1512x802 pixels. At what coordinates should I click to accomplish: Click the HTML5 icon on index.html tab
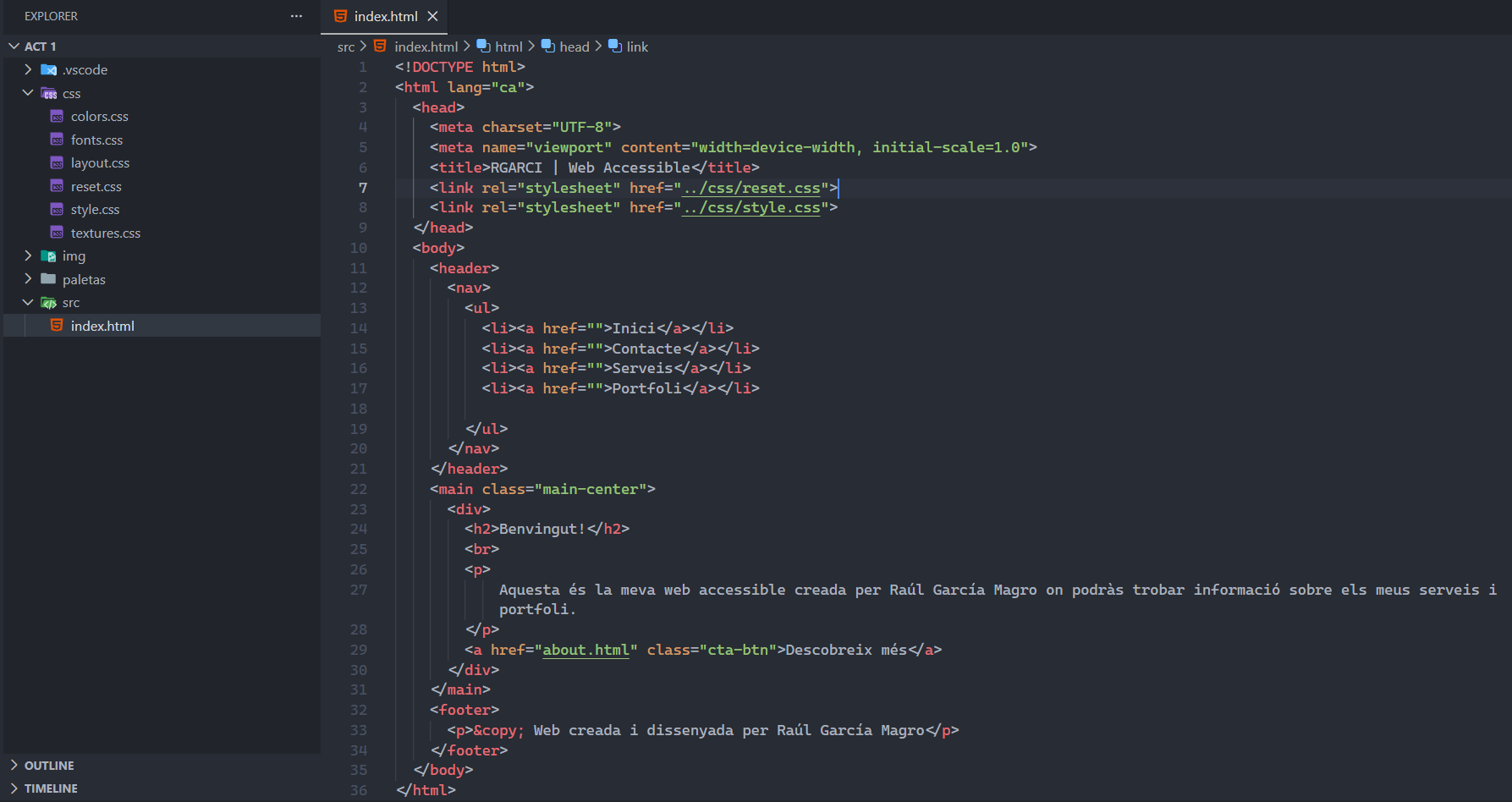[x=340, y=16]
